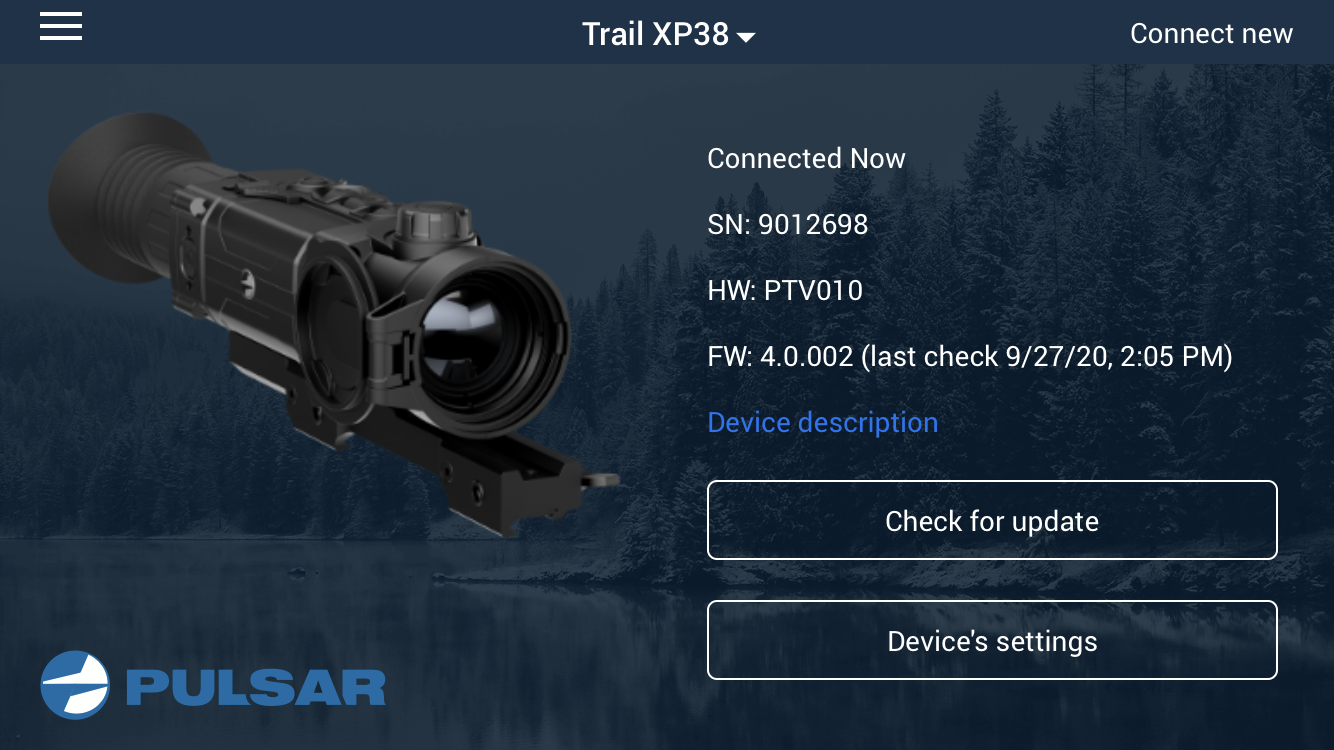Tap the HW: PTV010 hardware line

tap(784, 290)
